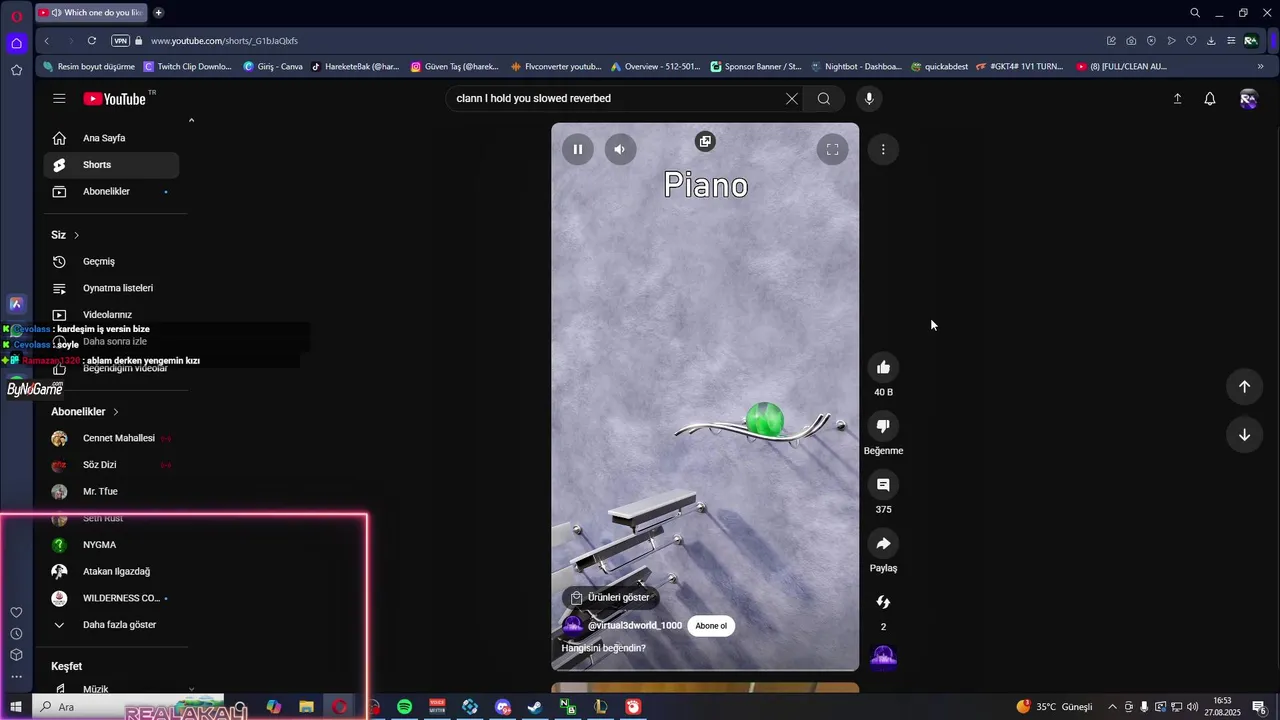Open browser downloads icon
This screenshot has width=1280, height=720.
click(x=1211, y=41)
